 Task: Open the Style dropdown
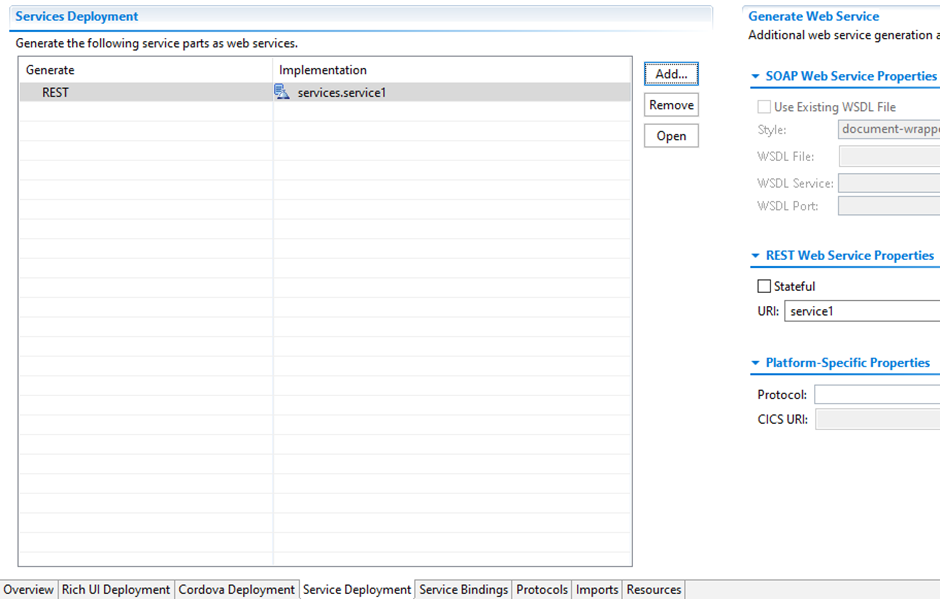[888, 130]
